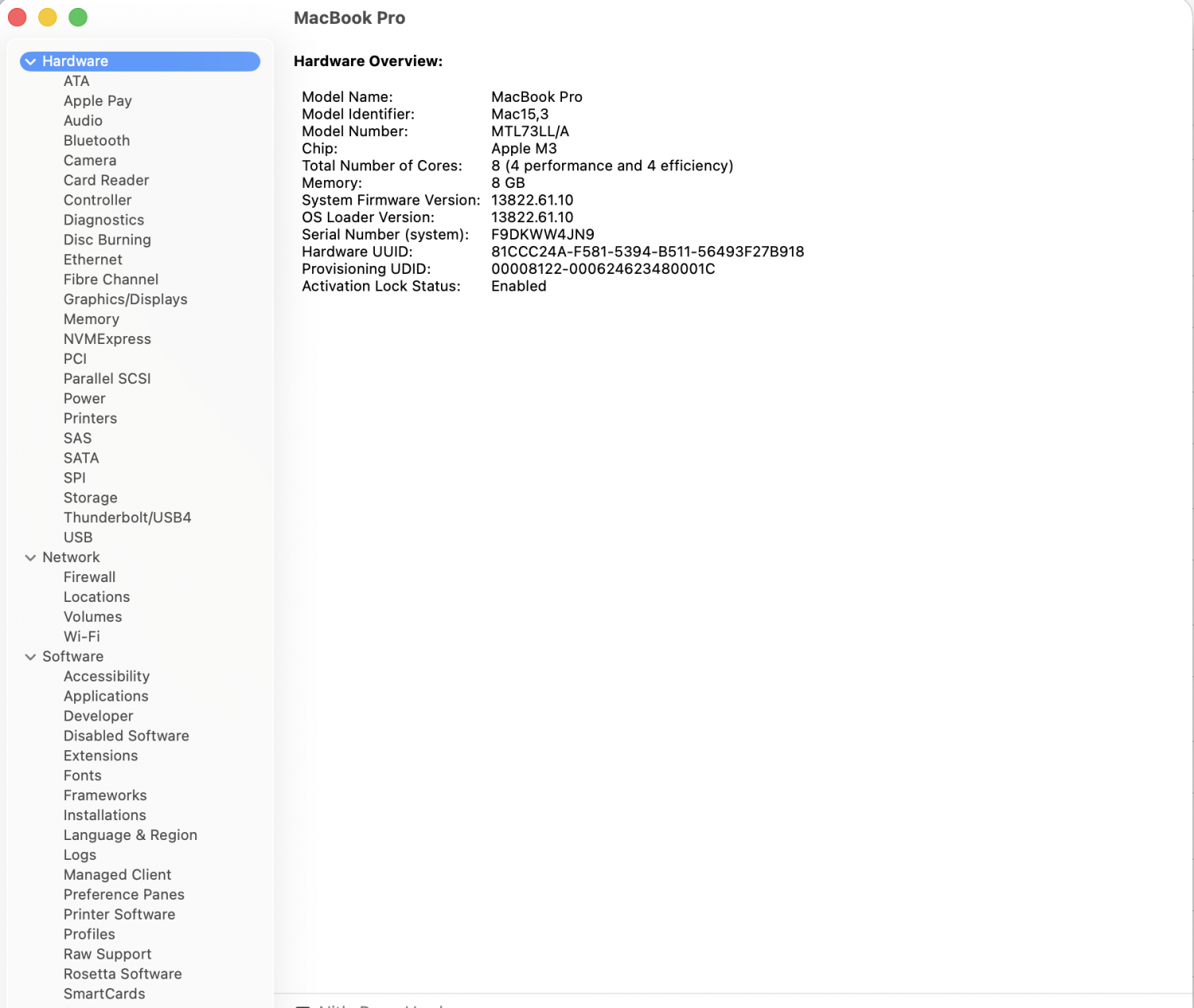Viewport: 1194px width, 1008px height.
Task: Open the Extensions software list
Action: [100, 756]
